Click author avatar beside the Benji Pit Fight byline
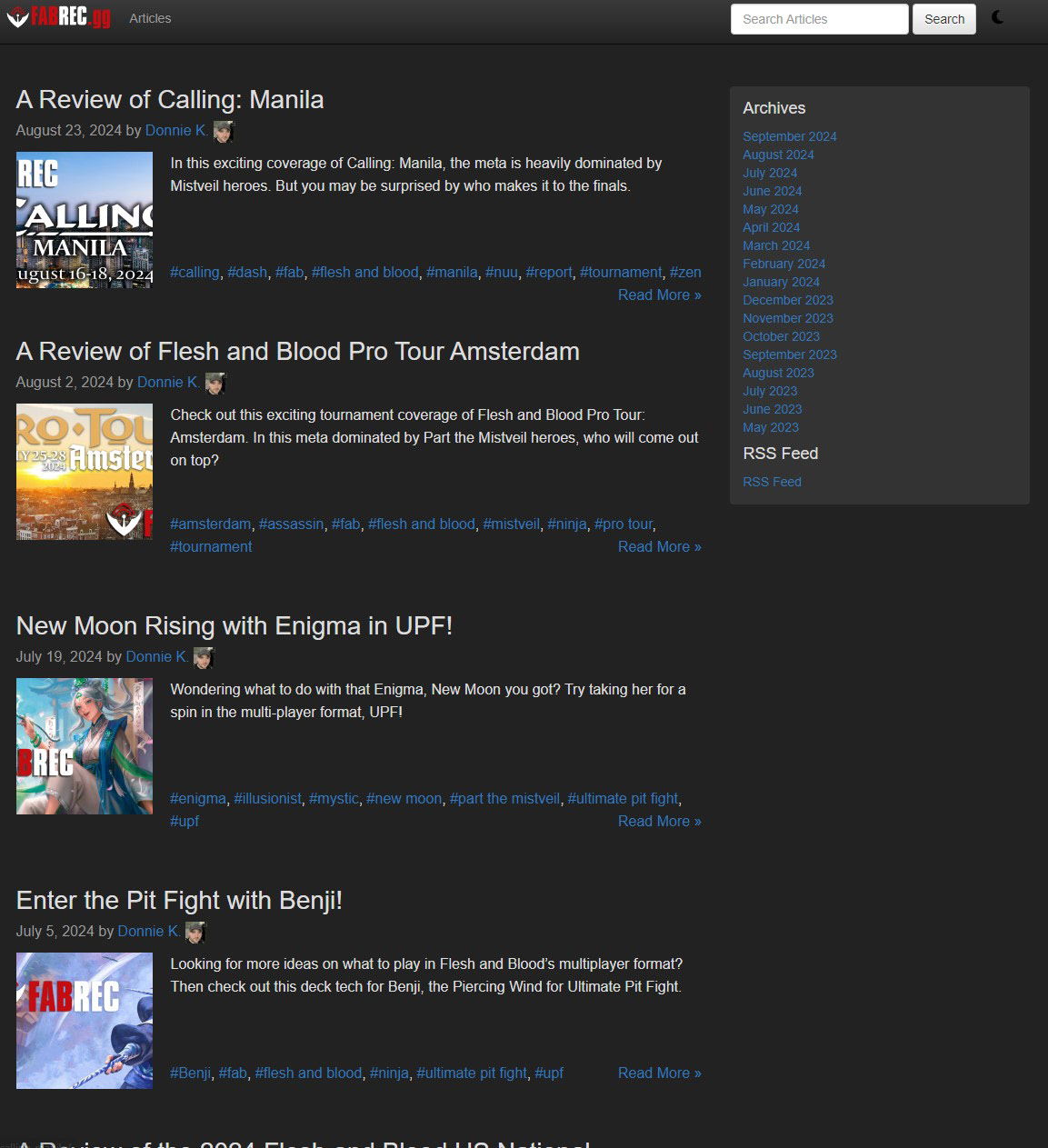The width and height of the screenshot is (1048, 1148). click(x=195, y=933)
